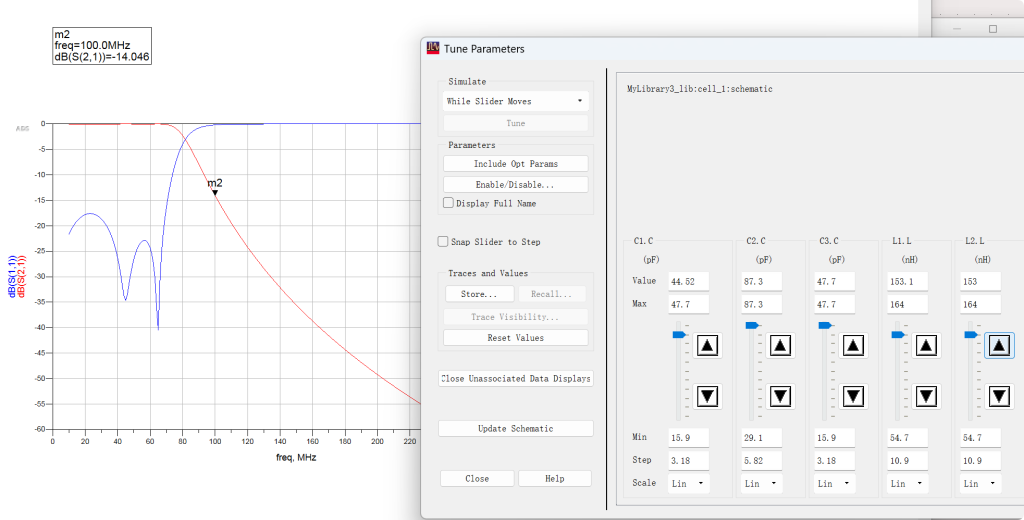The width and height of the screenshot is (1024, 520).
Task: Click C1.C Step field 3.18
Action: [x=688, y=461]
